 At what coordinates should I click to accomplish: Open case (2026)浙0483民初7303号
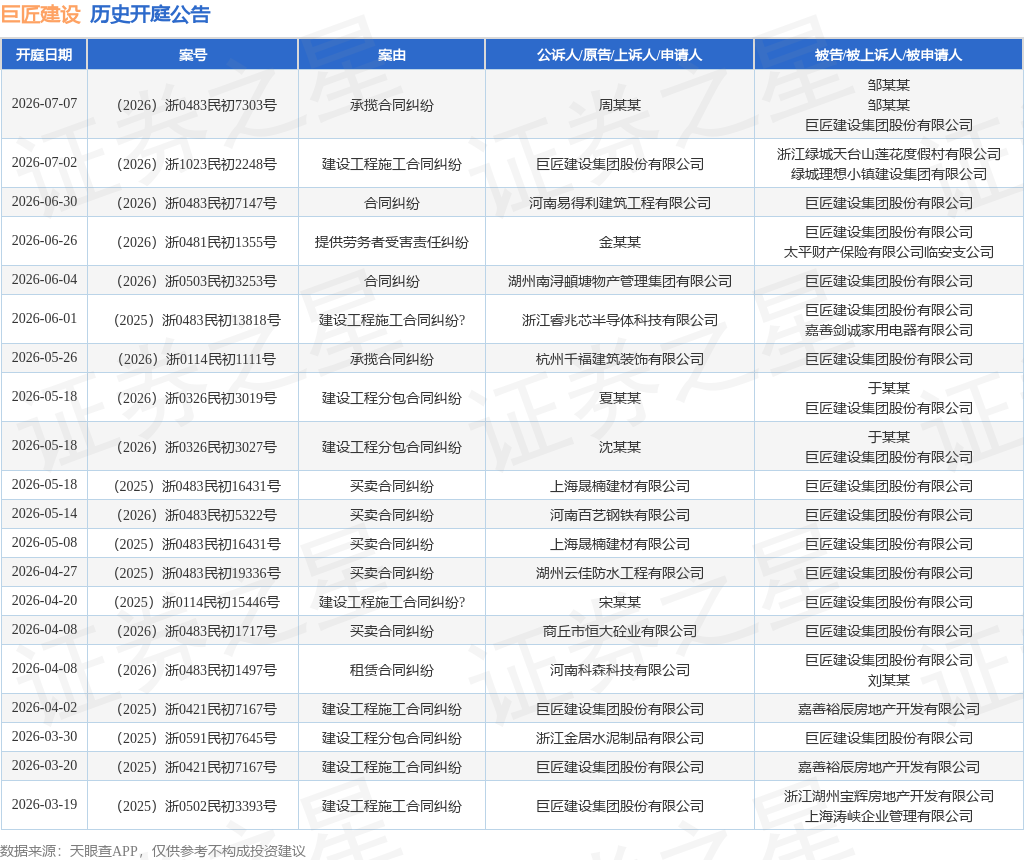tap(195, 105)
